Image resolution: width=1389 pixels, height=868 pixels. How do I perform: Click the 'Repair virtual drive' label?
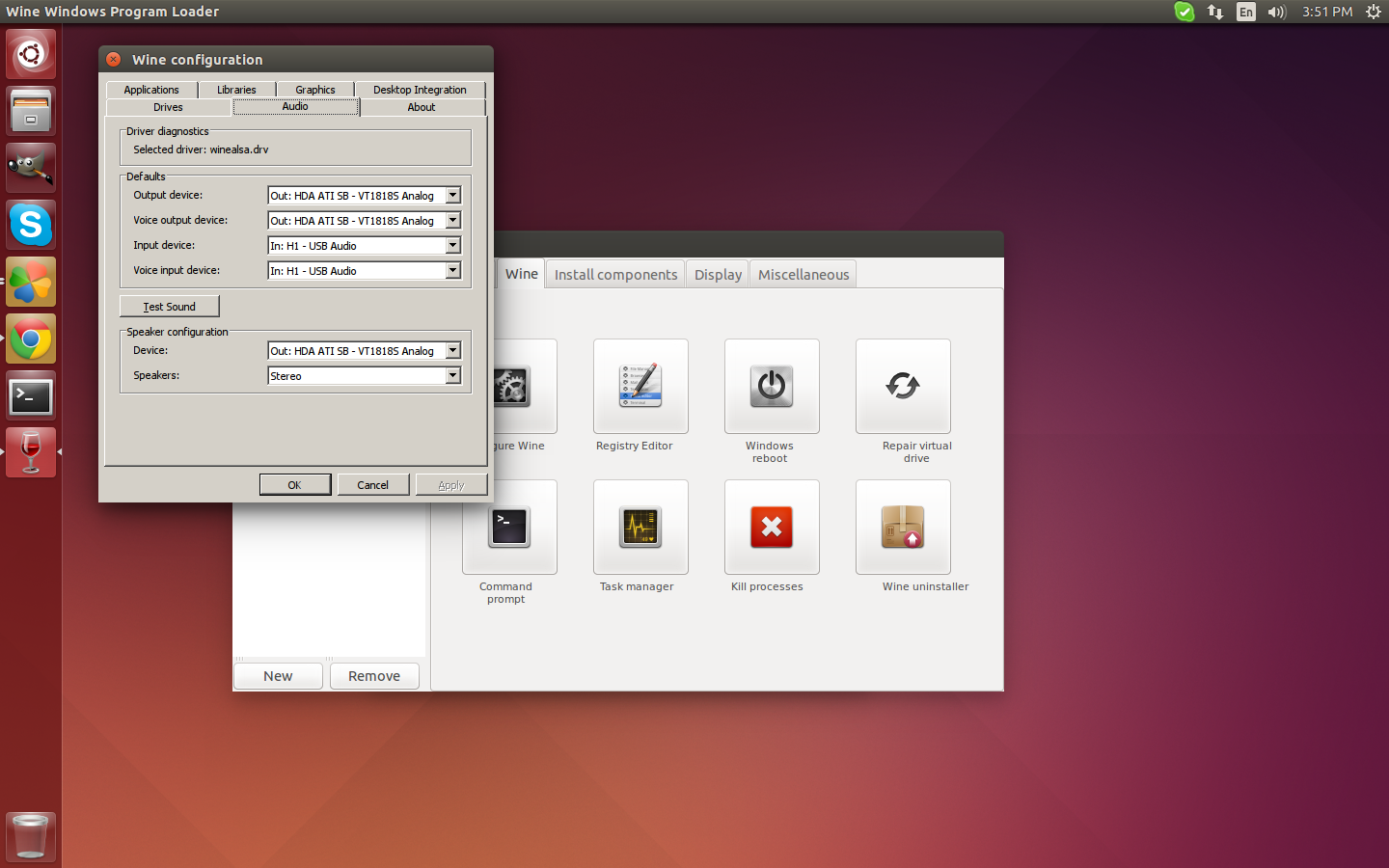(916, 451)
